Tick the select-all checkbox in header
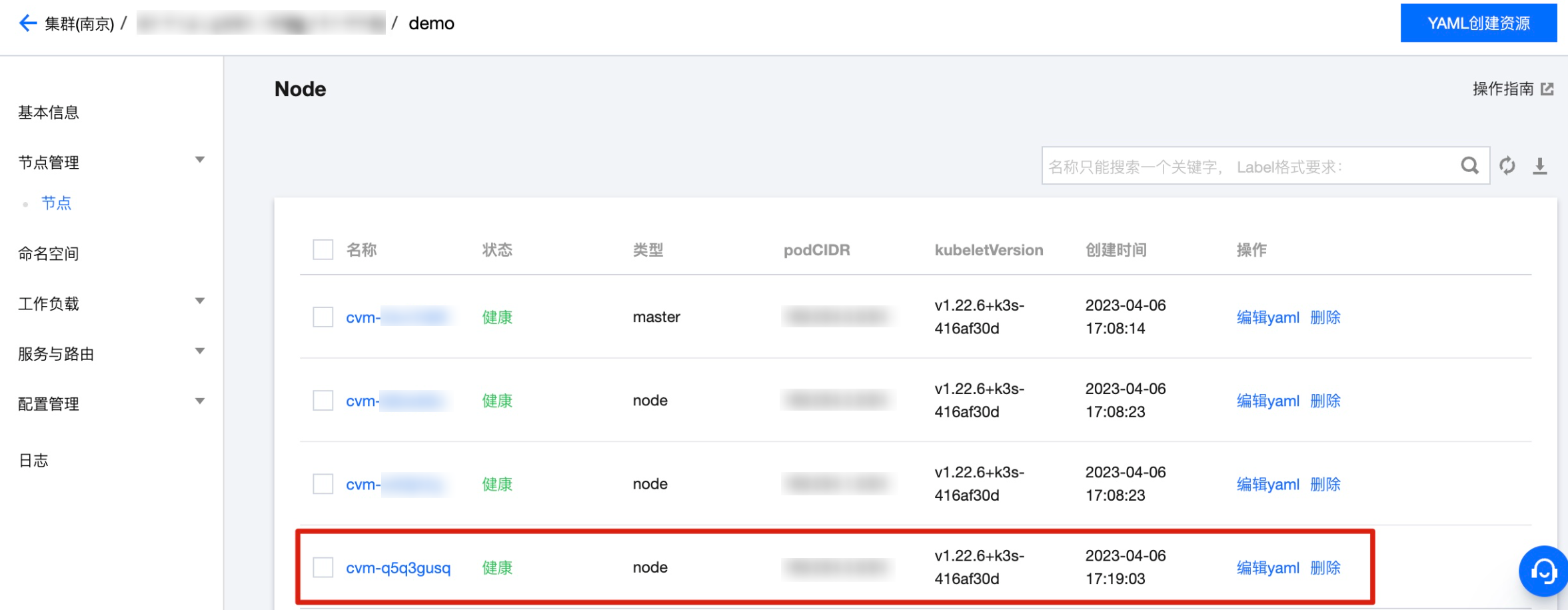The image size is (1568, 610). [x=323, y=250]
